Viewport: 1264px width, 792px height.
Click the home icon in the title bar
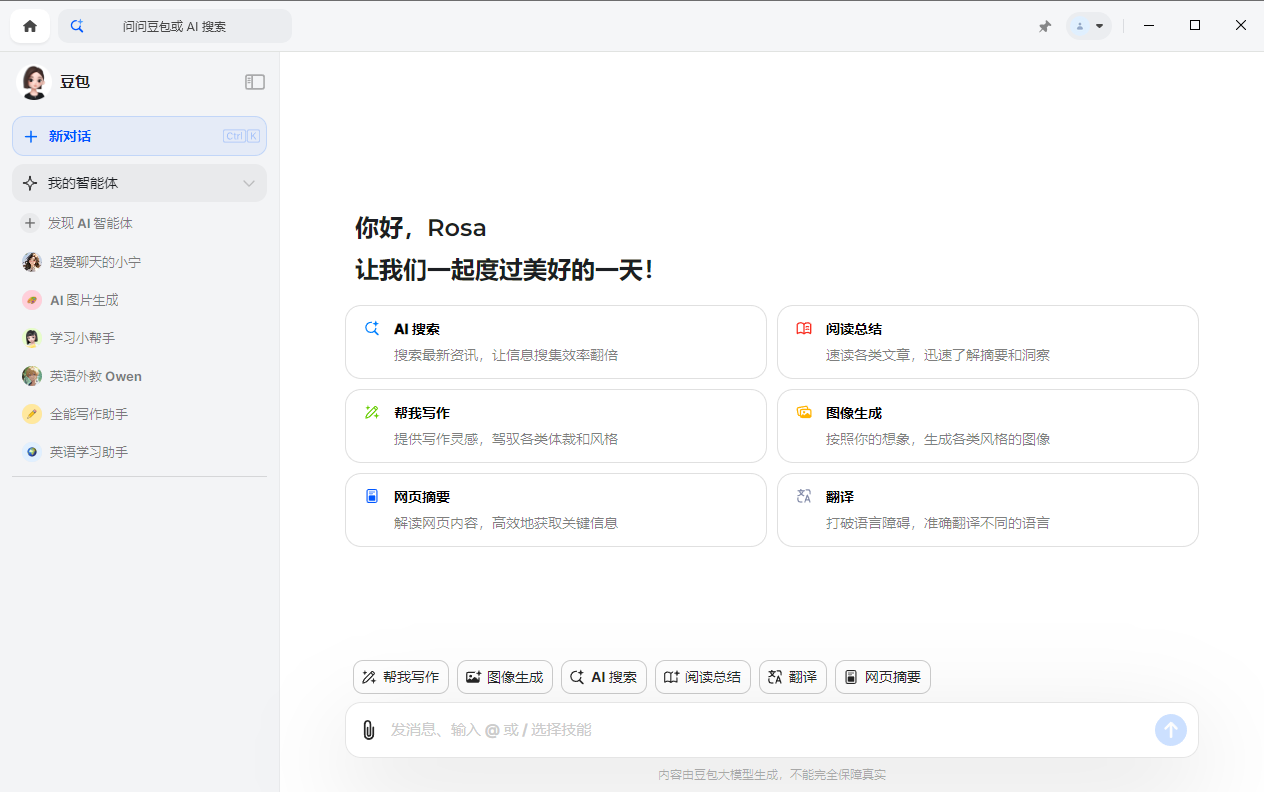[x=29, y=25]
